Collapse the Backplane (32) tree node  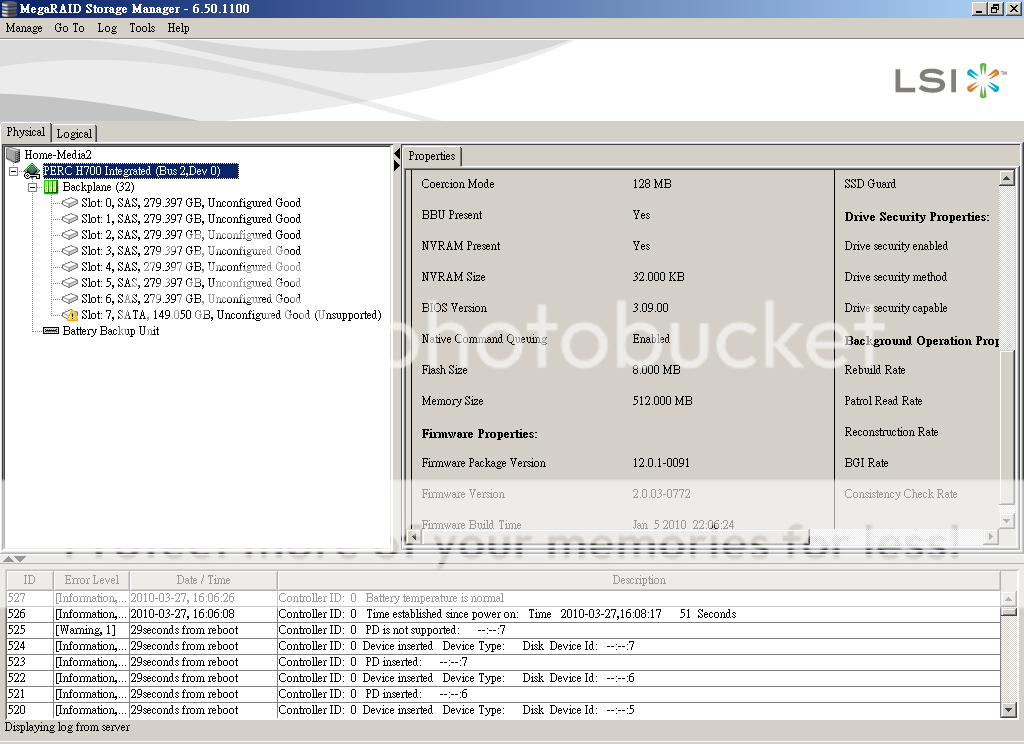pyautogui.click(x=32, y=187)
